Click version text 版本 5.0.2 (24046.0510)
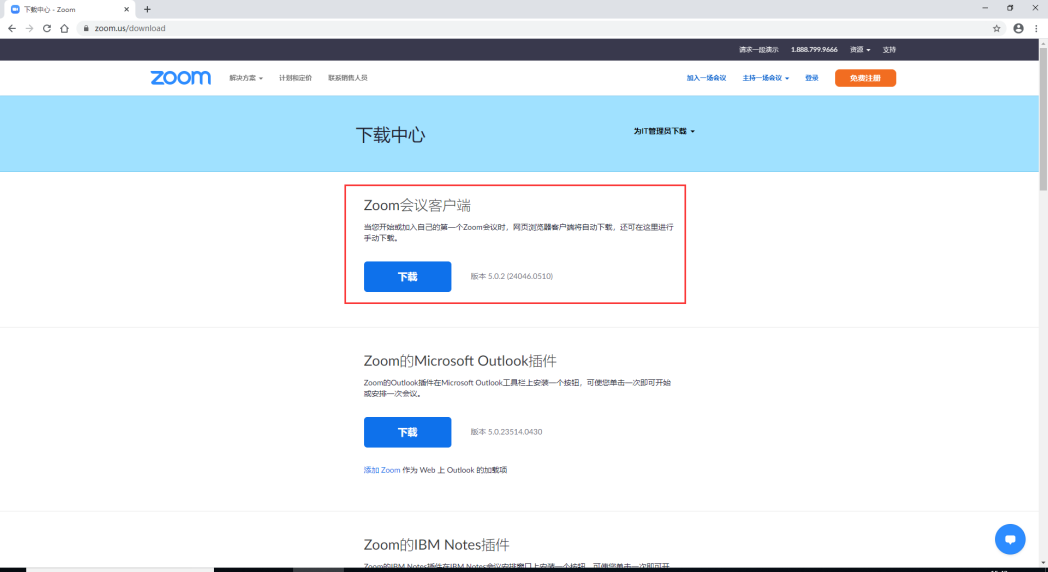The width and height of the screenshot is (1048, 572). [511, 276]
